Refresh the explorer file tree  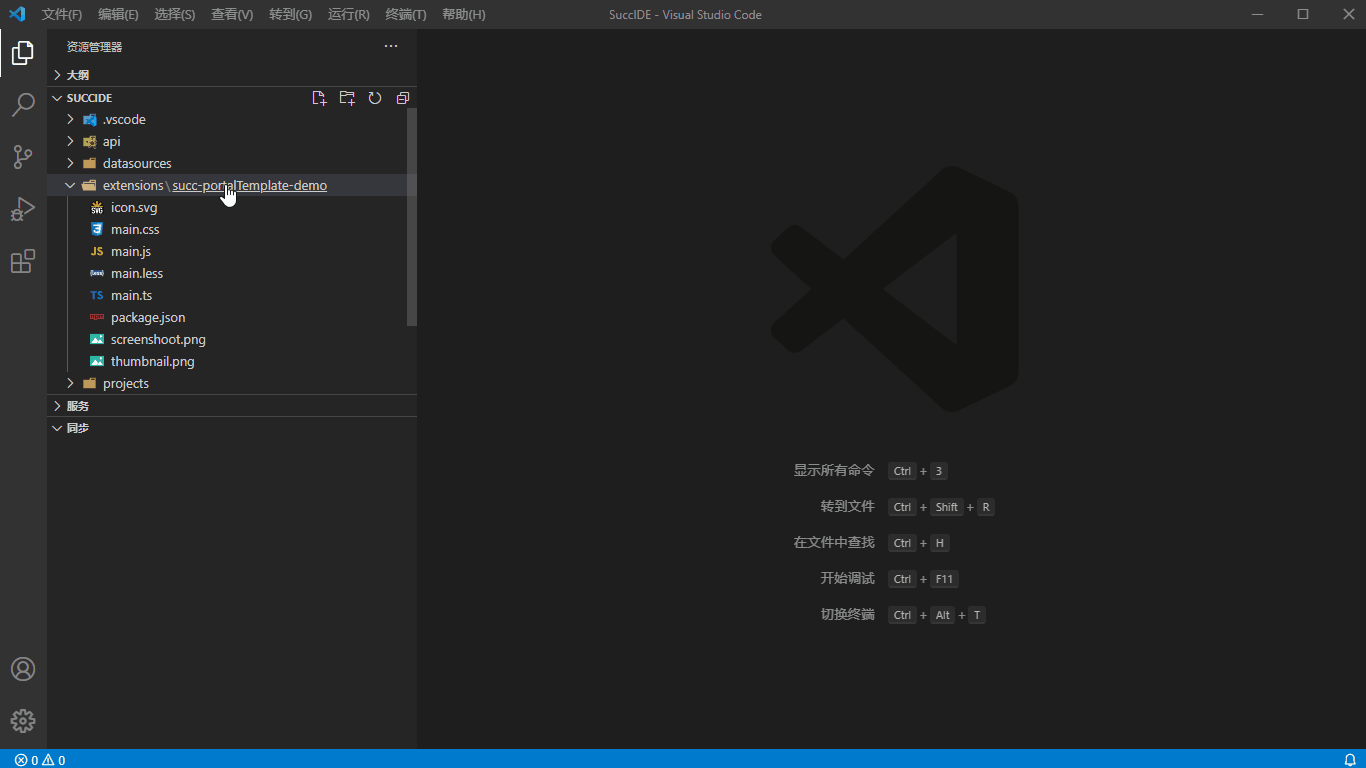tap(375, 98)
